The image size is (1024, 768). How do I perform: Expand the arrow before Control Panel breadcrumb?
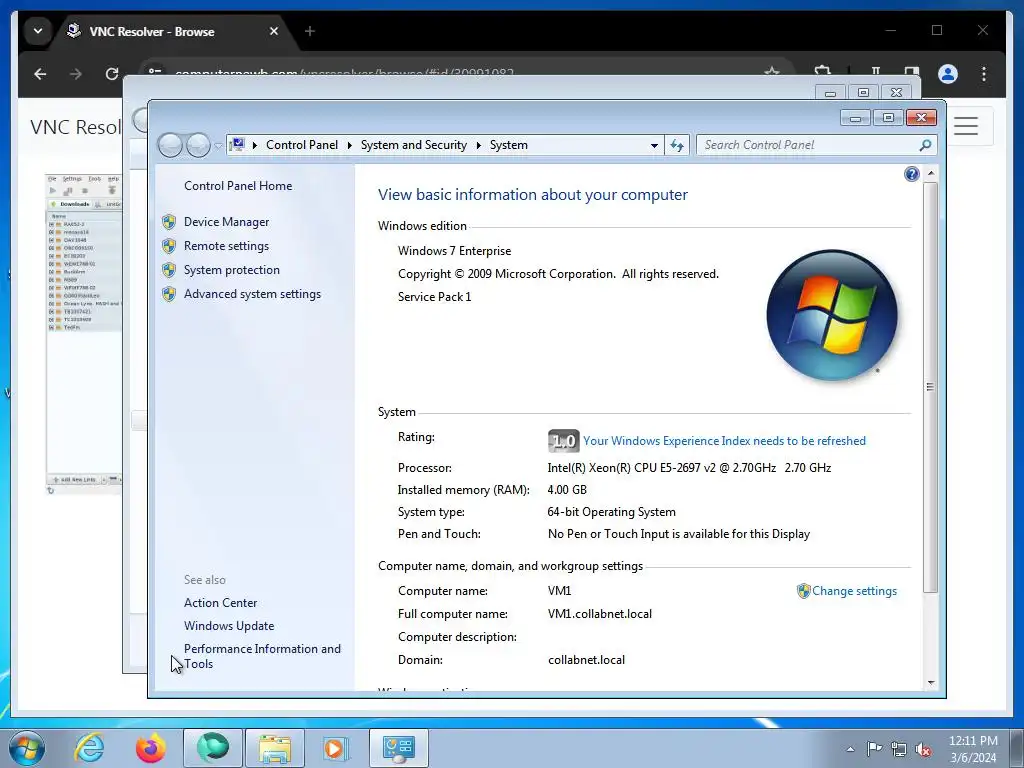click(255, 145)
